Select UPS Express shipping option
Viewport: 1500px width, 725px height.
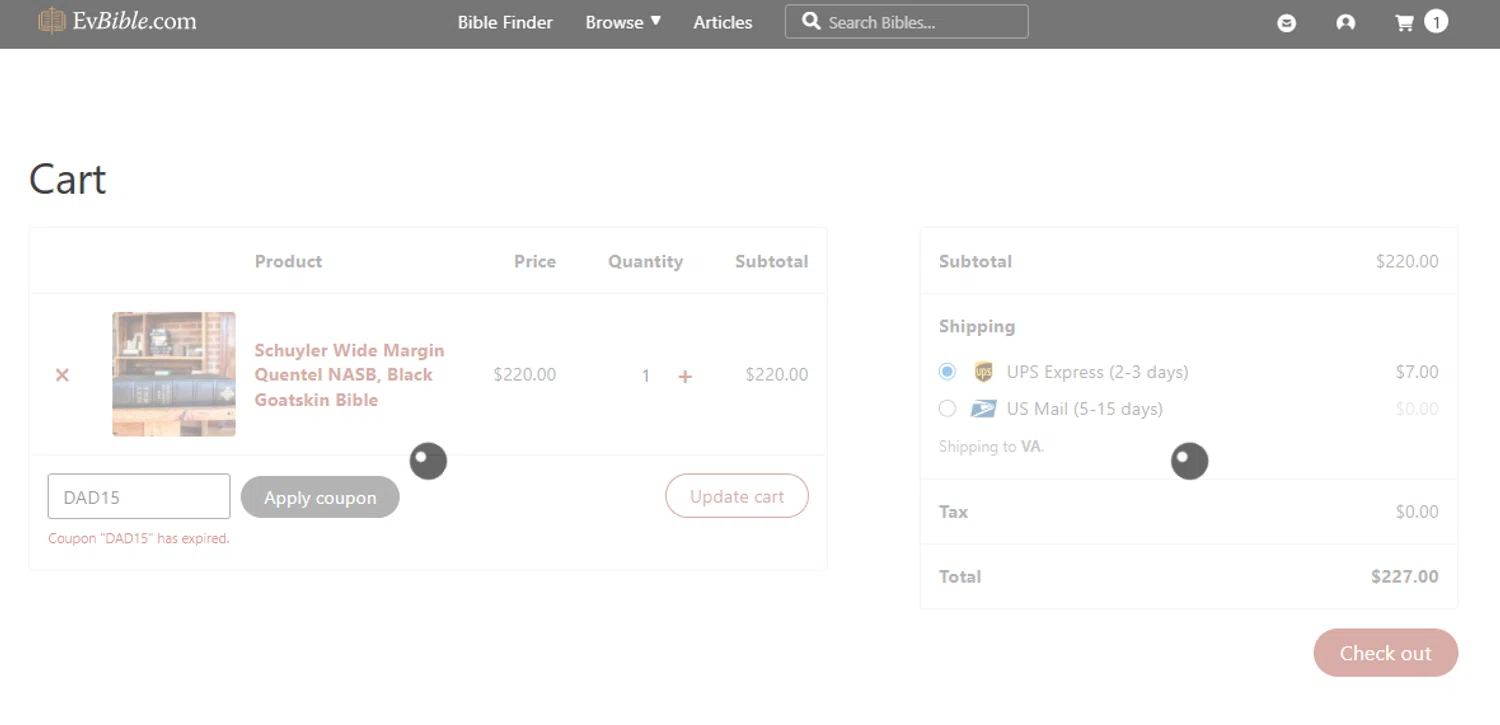(947, 372)
